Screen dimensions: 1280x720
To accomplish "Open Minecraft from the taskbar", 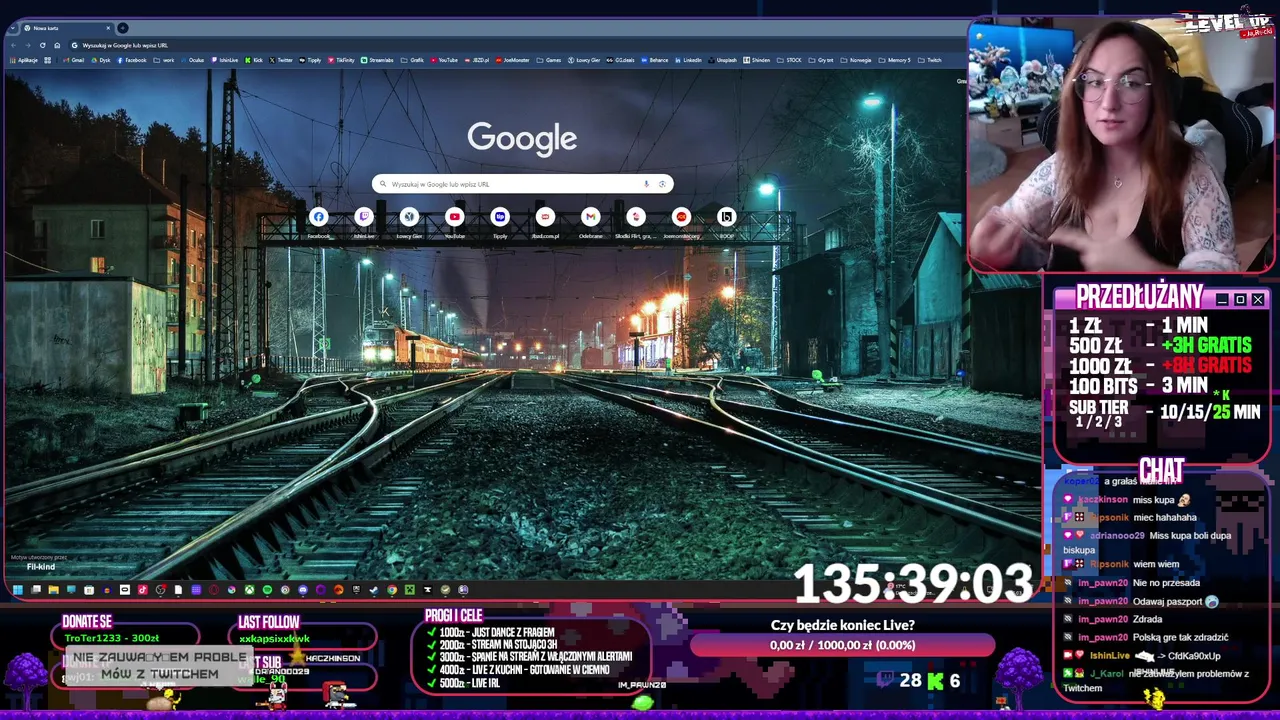I will [410, 590].
